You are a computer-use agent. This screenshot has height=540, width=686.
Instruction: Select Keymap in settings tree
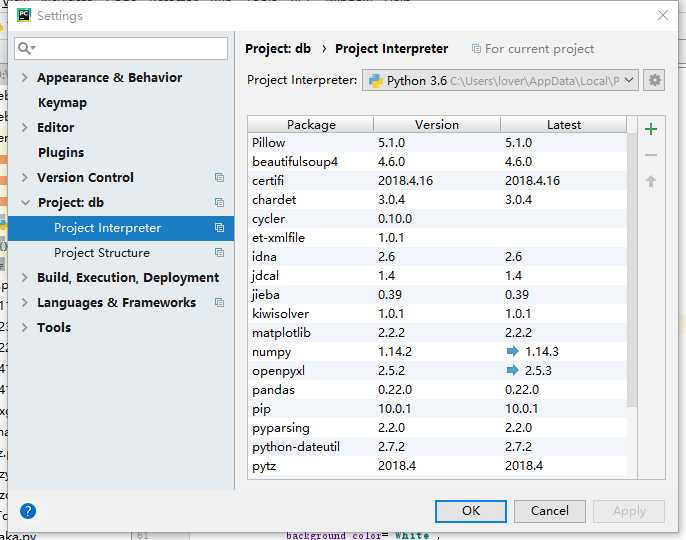[x=62, y=102]
